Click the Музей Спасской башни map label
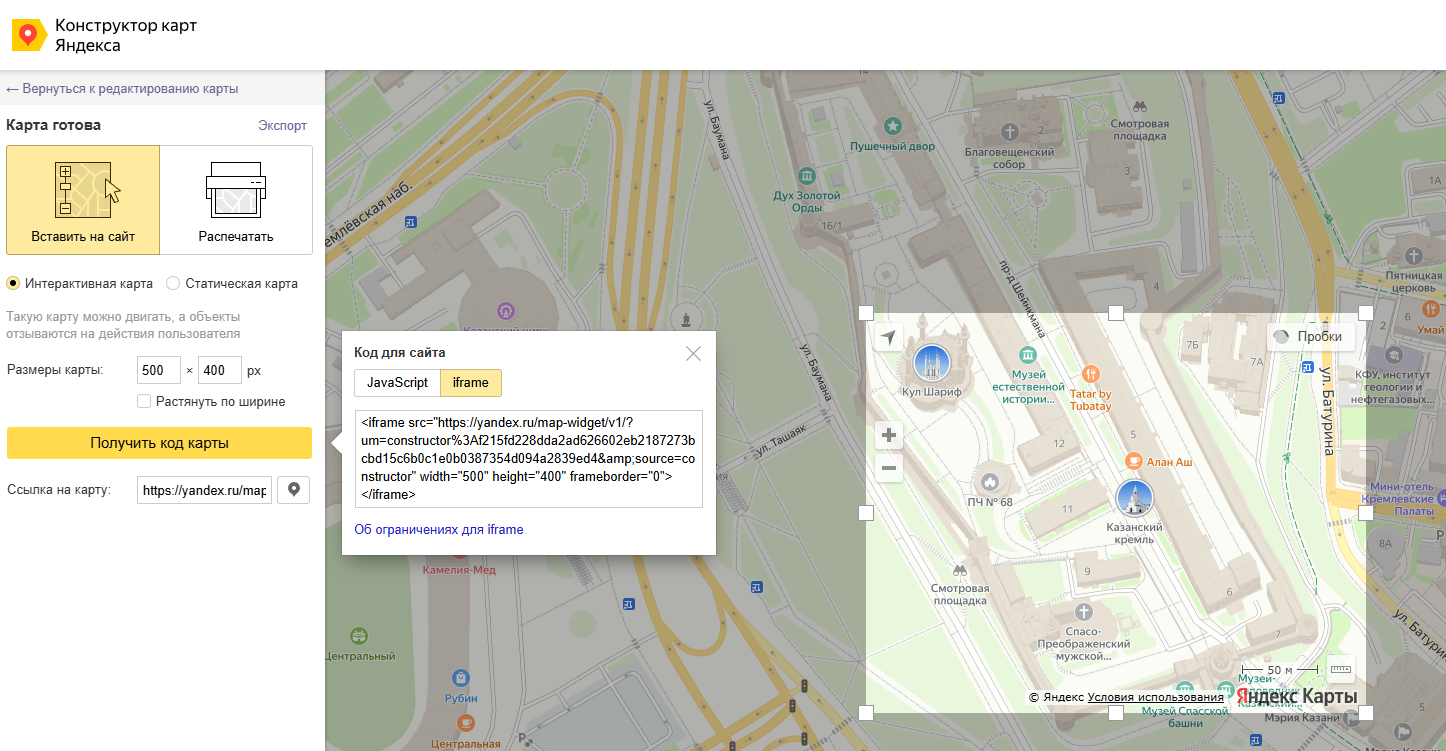 (1184, 716)
